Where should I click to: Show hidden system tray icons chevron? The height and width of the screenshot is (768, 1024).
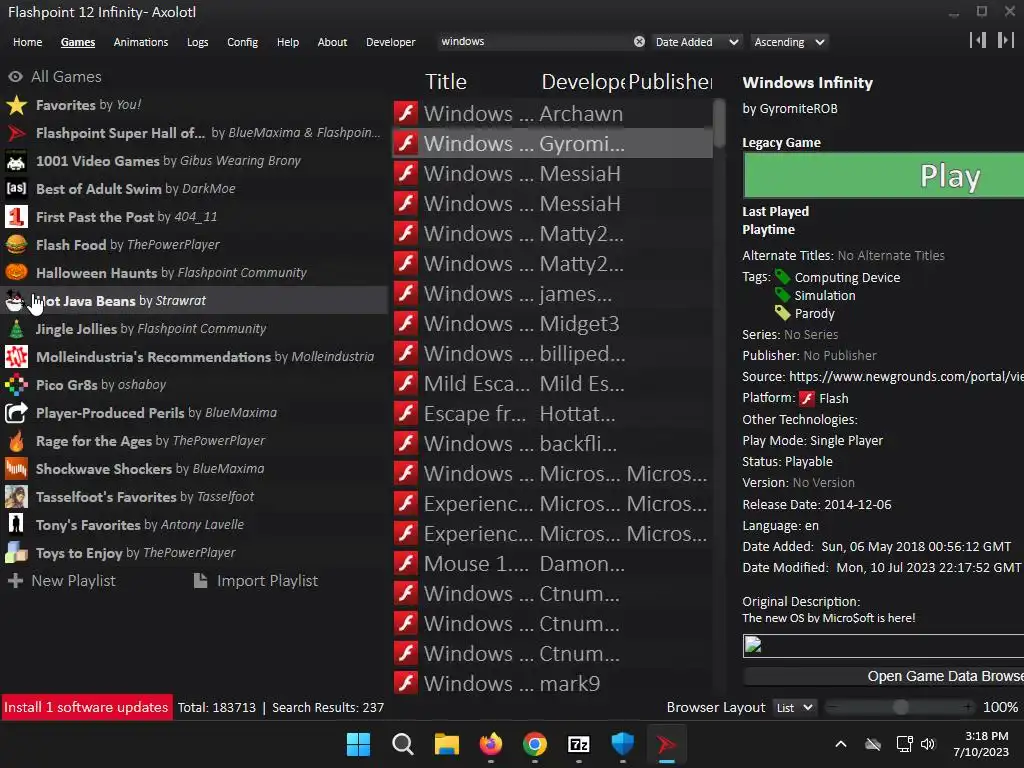click(841, 744)
